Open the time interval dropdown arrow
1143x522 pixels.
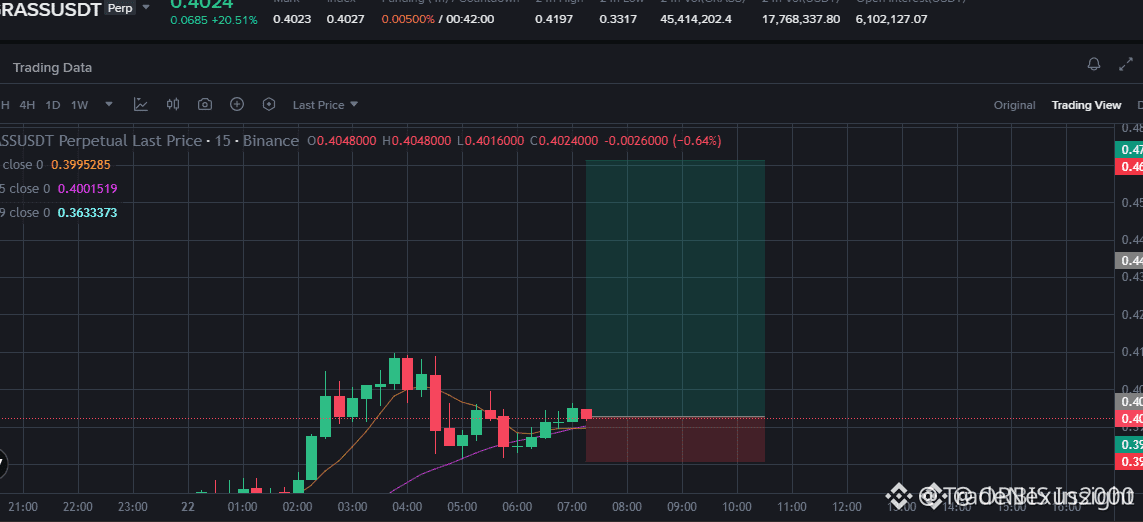(x=109, y=104)
